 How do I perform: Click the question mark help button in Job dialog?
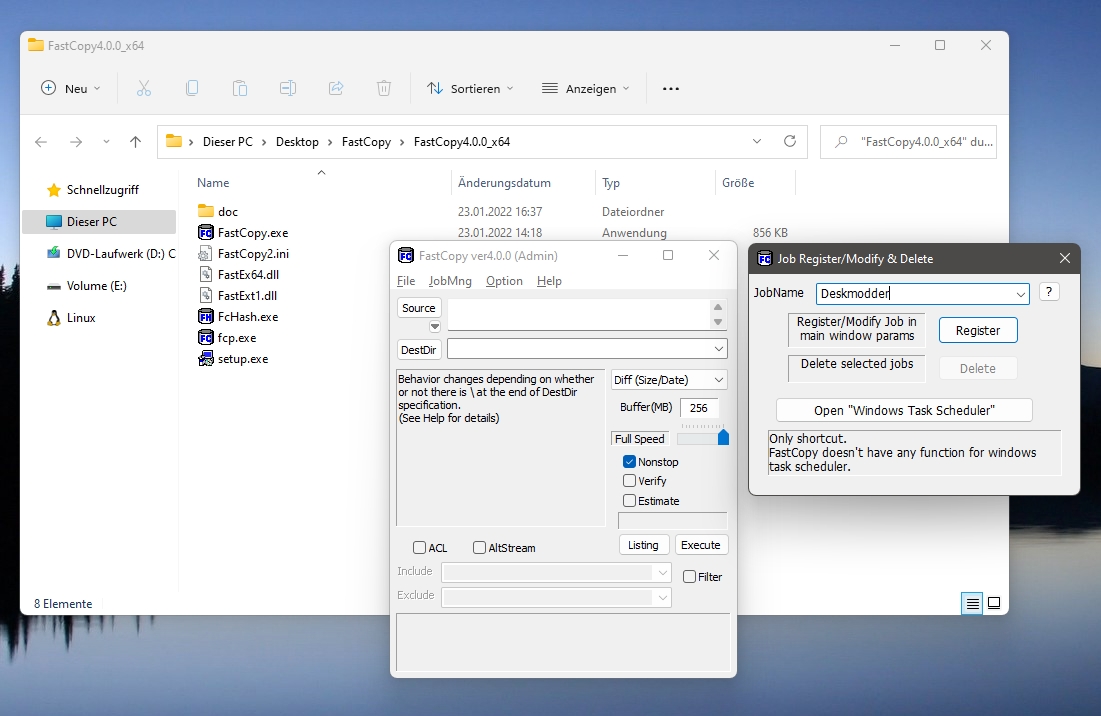1049,292
